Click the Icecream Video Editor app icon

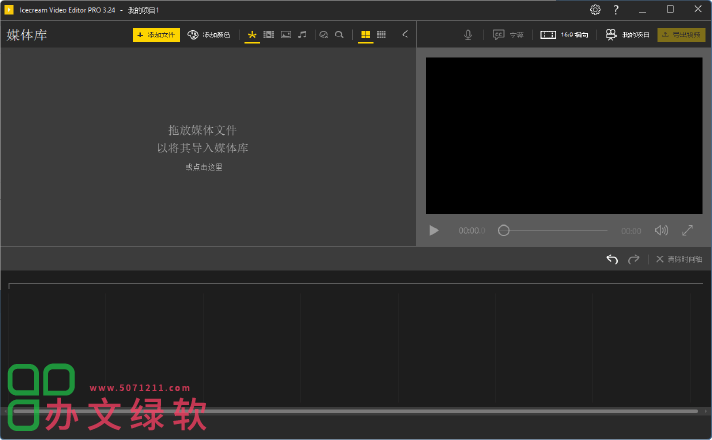click(x=9, y=10)
